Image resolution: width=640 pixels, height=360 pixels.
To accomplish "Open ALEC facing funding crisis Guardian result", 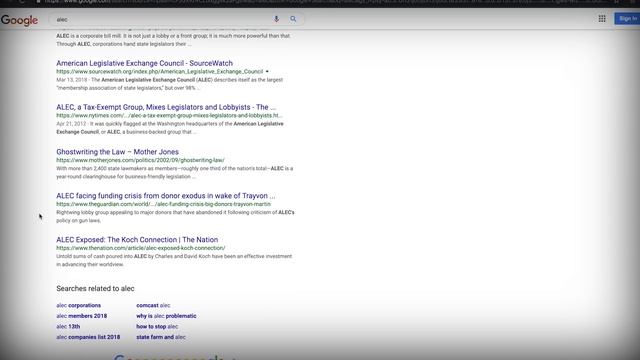I will pyautogui.click(x=166, y=196).
